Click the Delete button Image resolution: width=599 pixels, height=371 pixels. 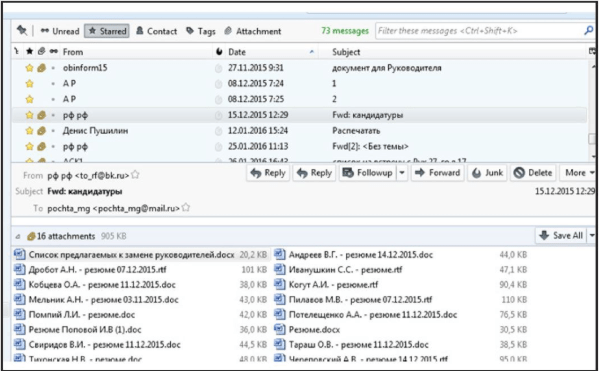(x=533, y=173)
